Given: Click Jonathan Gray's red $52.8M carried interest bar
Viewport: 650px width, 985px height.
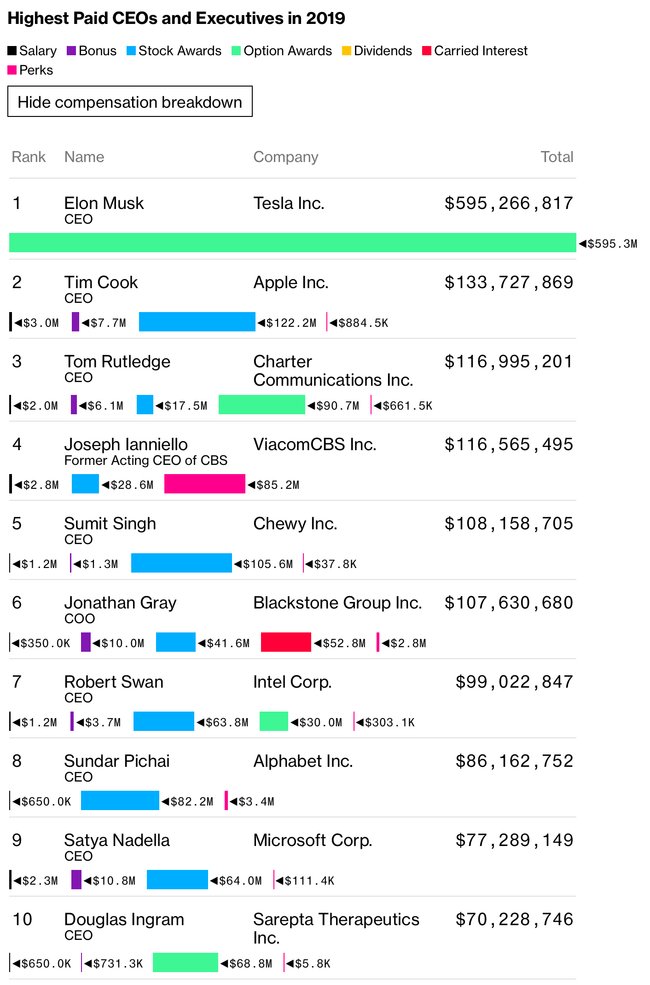Looking at the screenshot, I should click(x=286, y=642).
